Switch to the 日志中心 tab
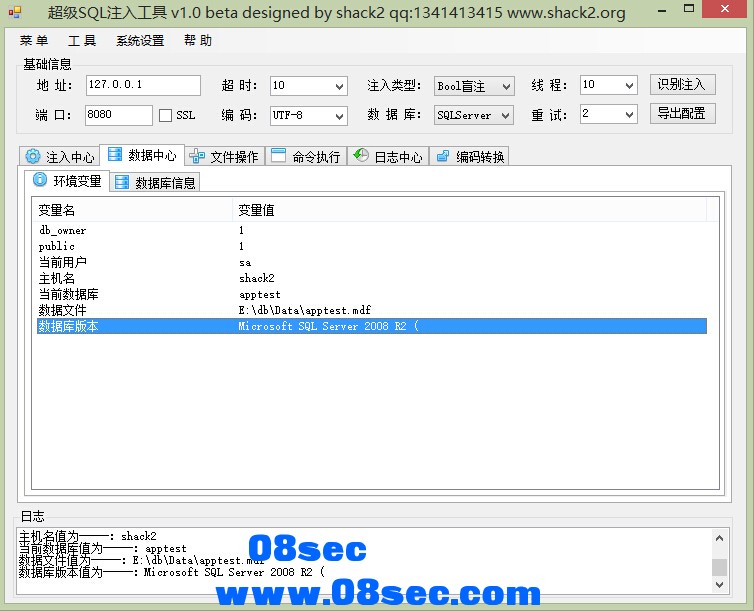This screenshot has height=611, width=754. pos(388,156)
